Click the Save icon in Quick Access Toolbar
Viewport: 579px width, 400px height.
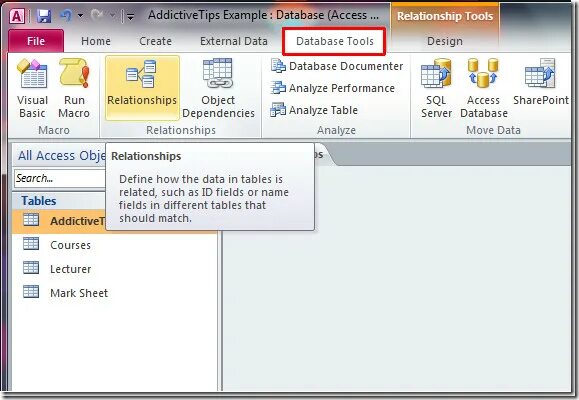point(44,16)
